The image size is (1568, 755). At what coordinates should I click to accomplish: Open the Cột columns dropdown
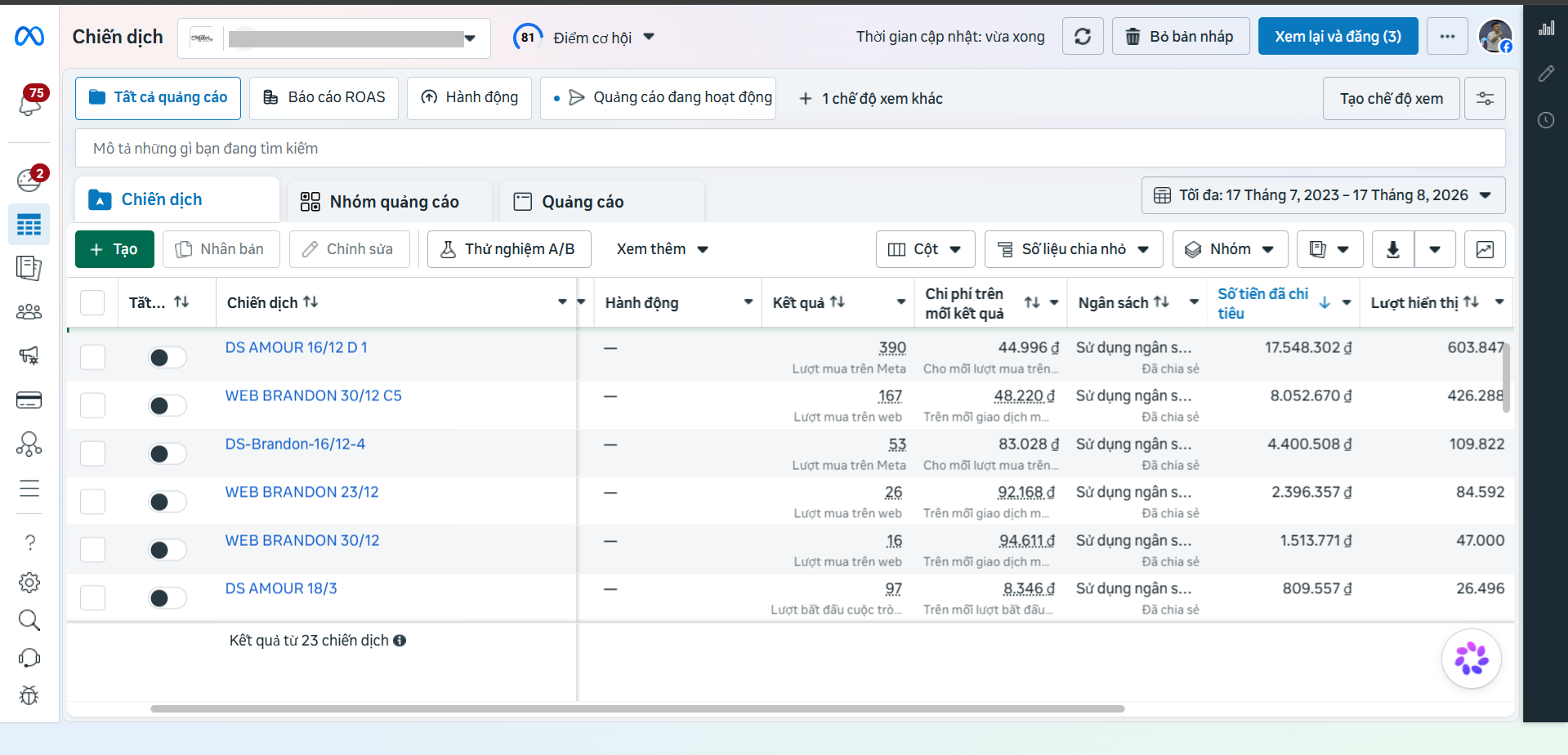coord(925,249)
